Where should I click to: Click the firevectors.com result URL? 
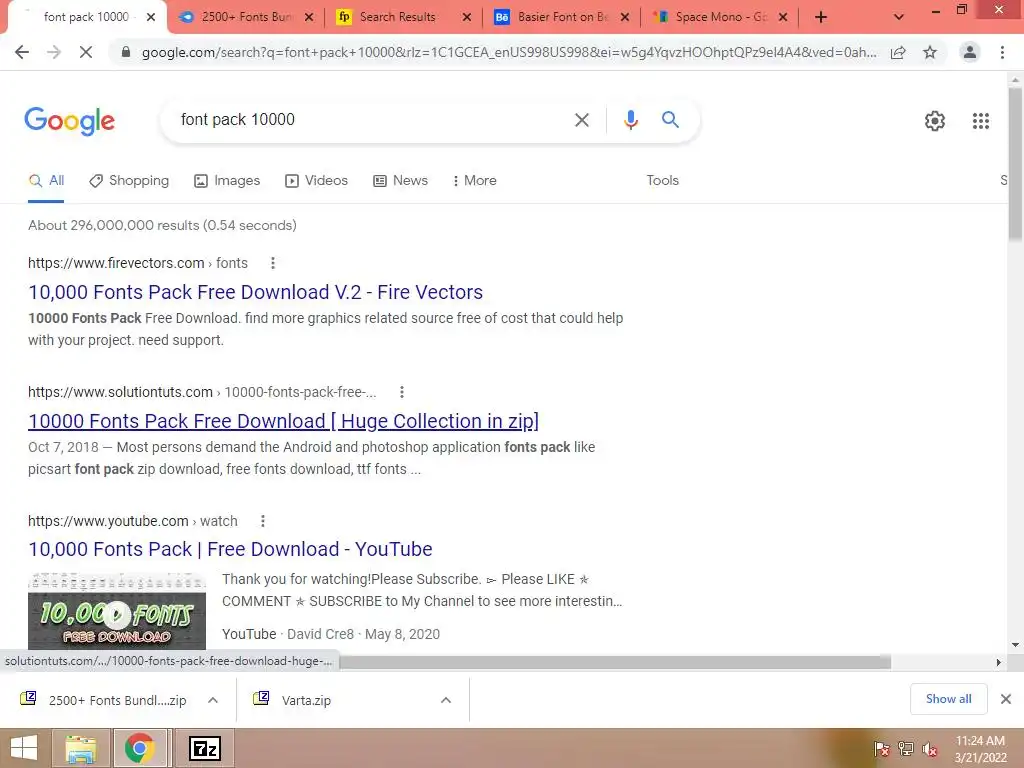pyautogui.click(x=138, y=263)
